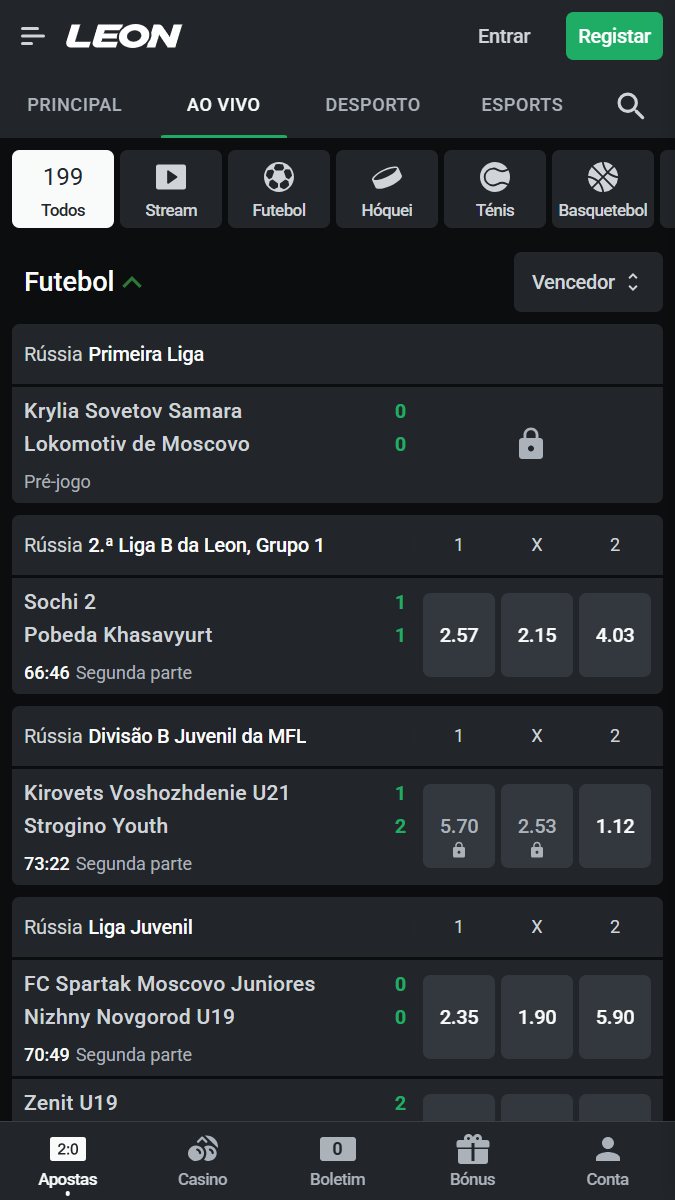675x1200 pixels.
Task: Go to Conta profile
Action: (x=607, y=1160)
